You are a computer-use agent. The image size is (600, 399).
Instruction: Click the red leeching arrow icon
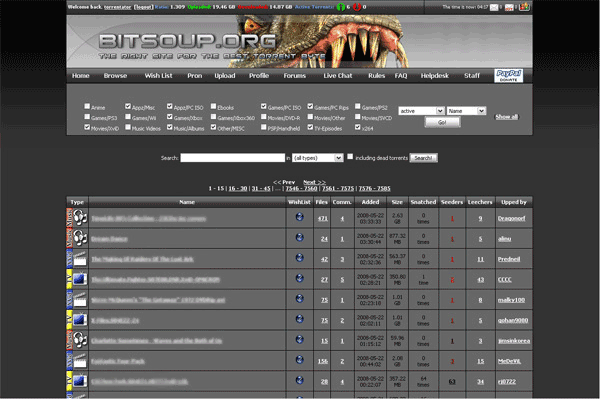(x=357, y=7)
